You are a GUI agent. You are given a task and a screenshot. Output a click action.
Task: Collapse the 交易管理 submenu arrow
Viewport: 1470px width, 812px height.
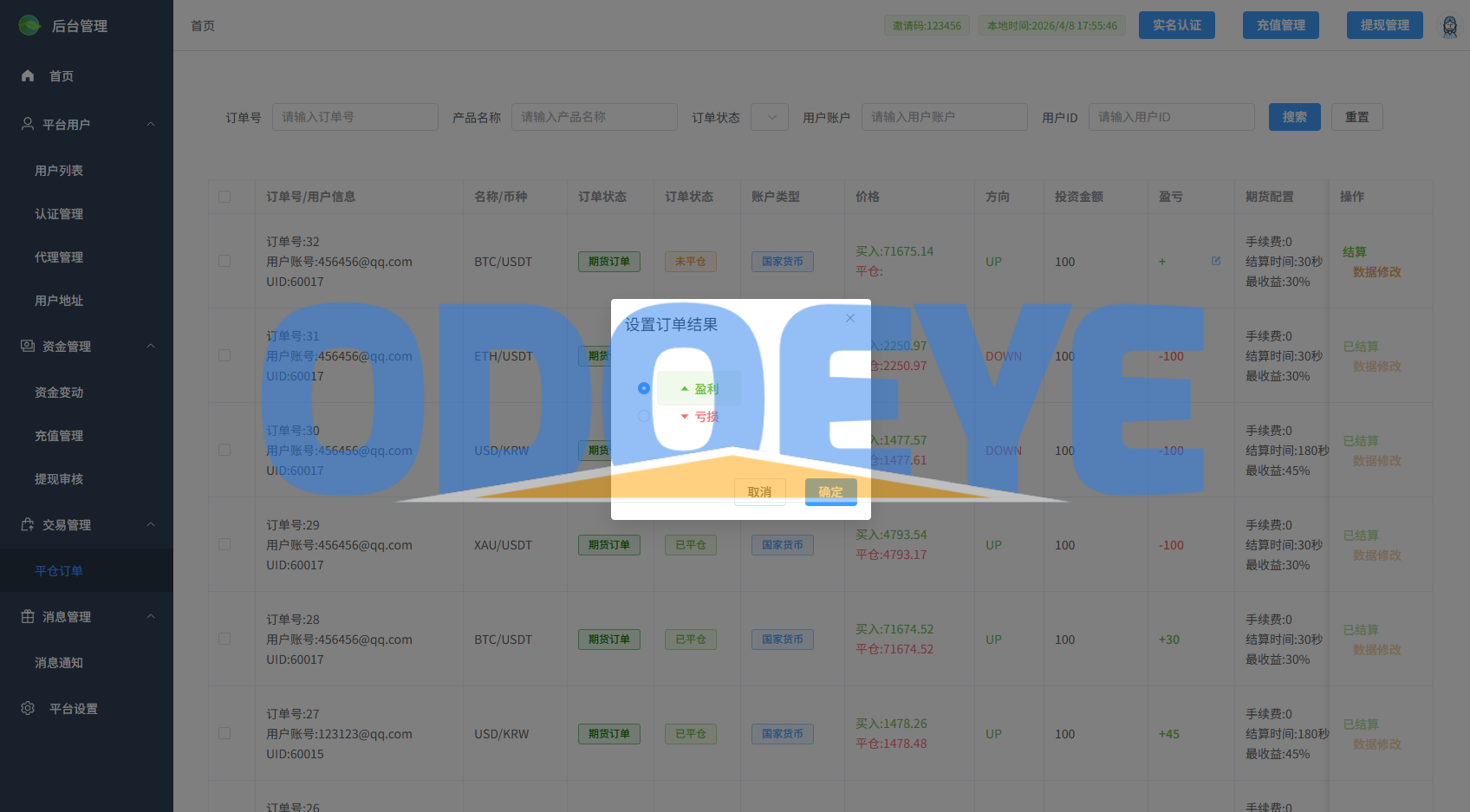(x=151, y=524)
